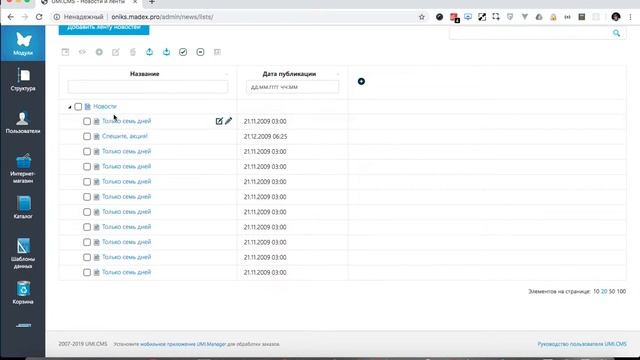Open the Каталог module
Image resolution: width=640 pixels, height=360 pixels.
(23, 207)
